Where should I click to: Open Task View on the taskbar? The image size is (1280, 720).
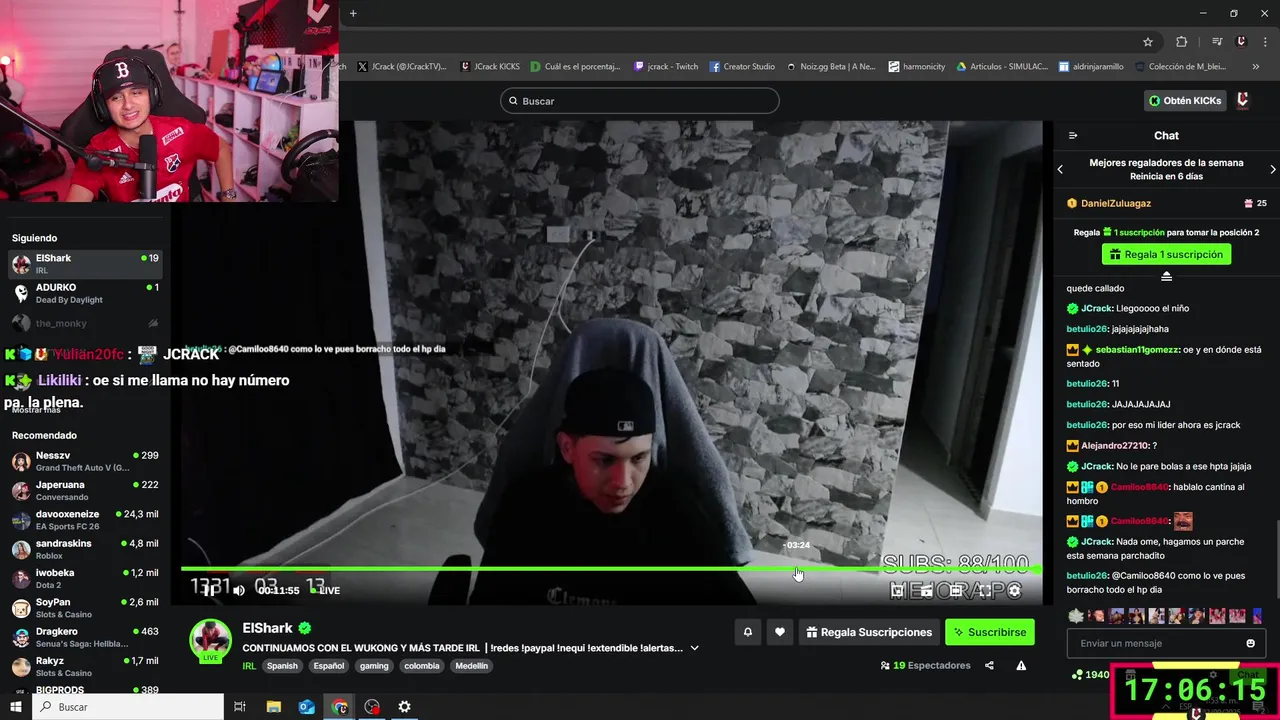point(240,707)
